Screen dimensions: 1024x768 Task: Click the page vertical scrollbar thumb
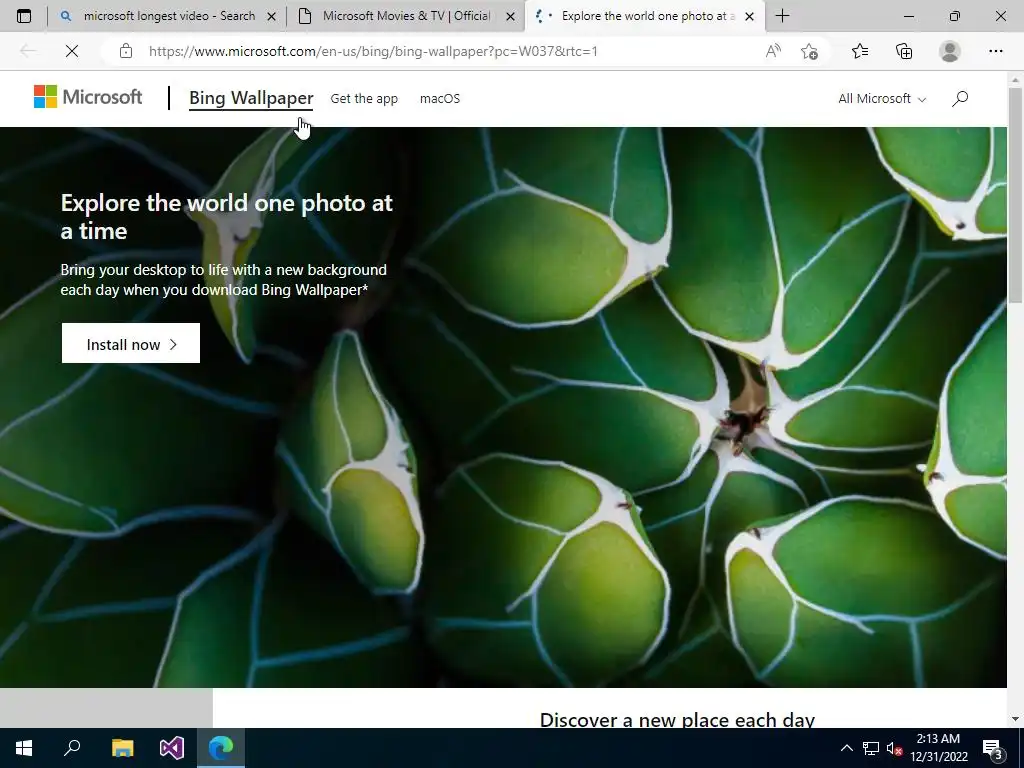(x=1015, y=195)
